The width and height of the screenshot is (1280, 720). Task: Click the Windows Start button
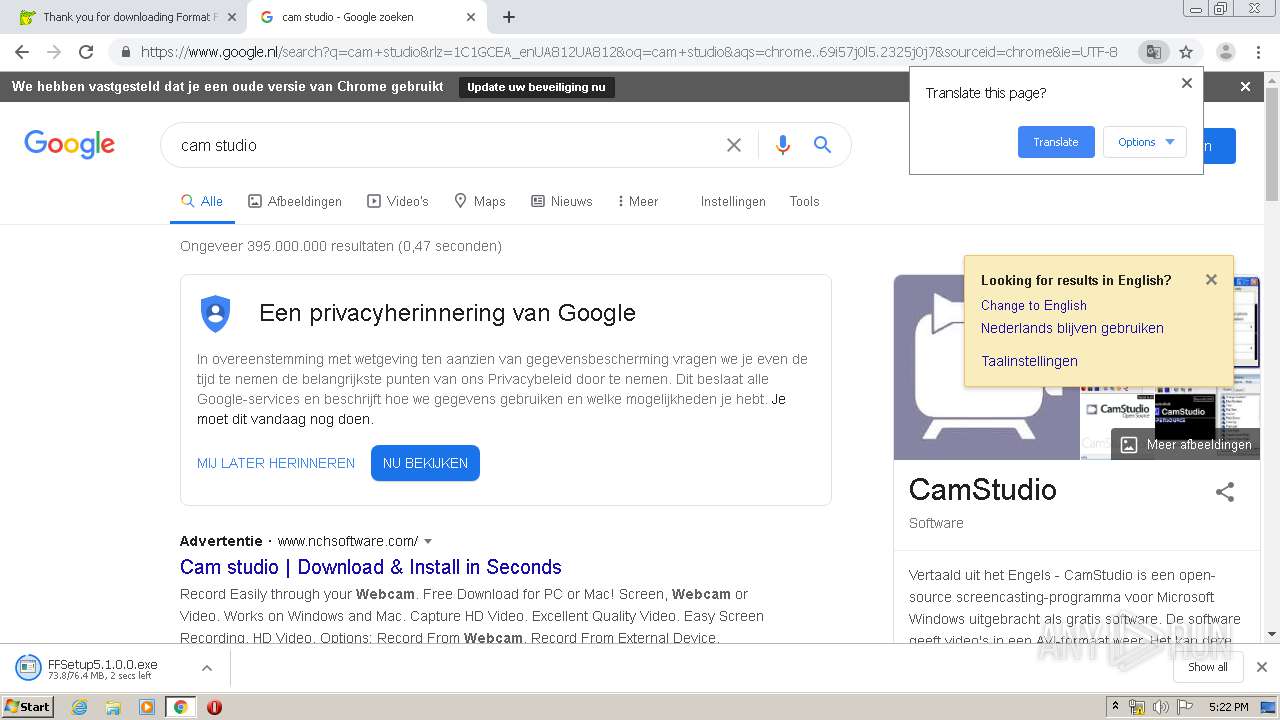(x=27, y=707)
